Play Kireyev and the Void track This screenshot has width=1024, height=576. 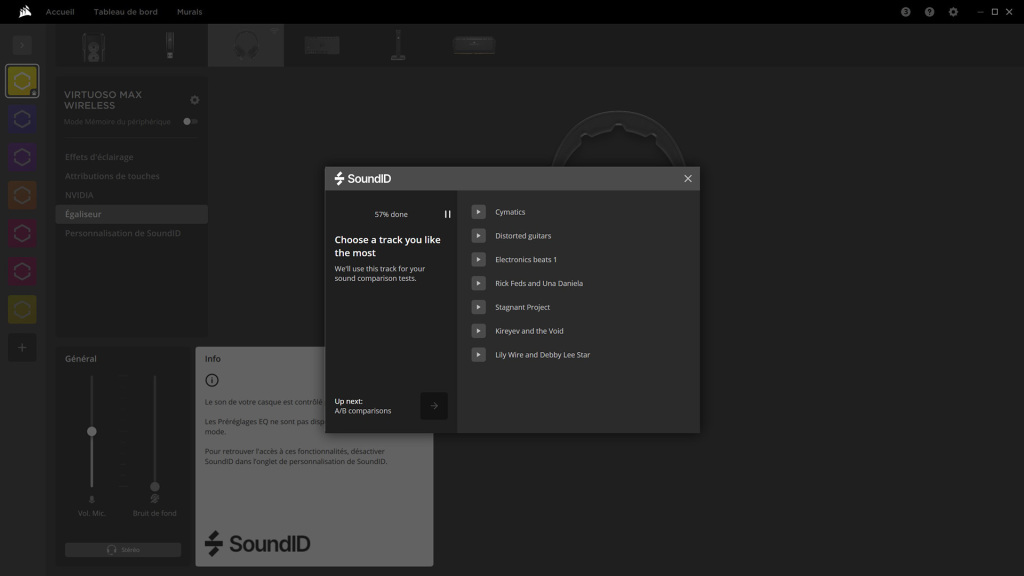pos(478,331)
